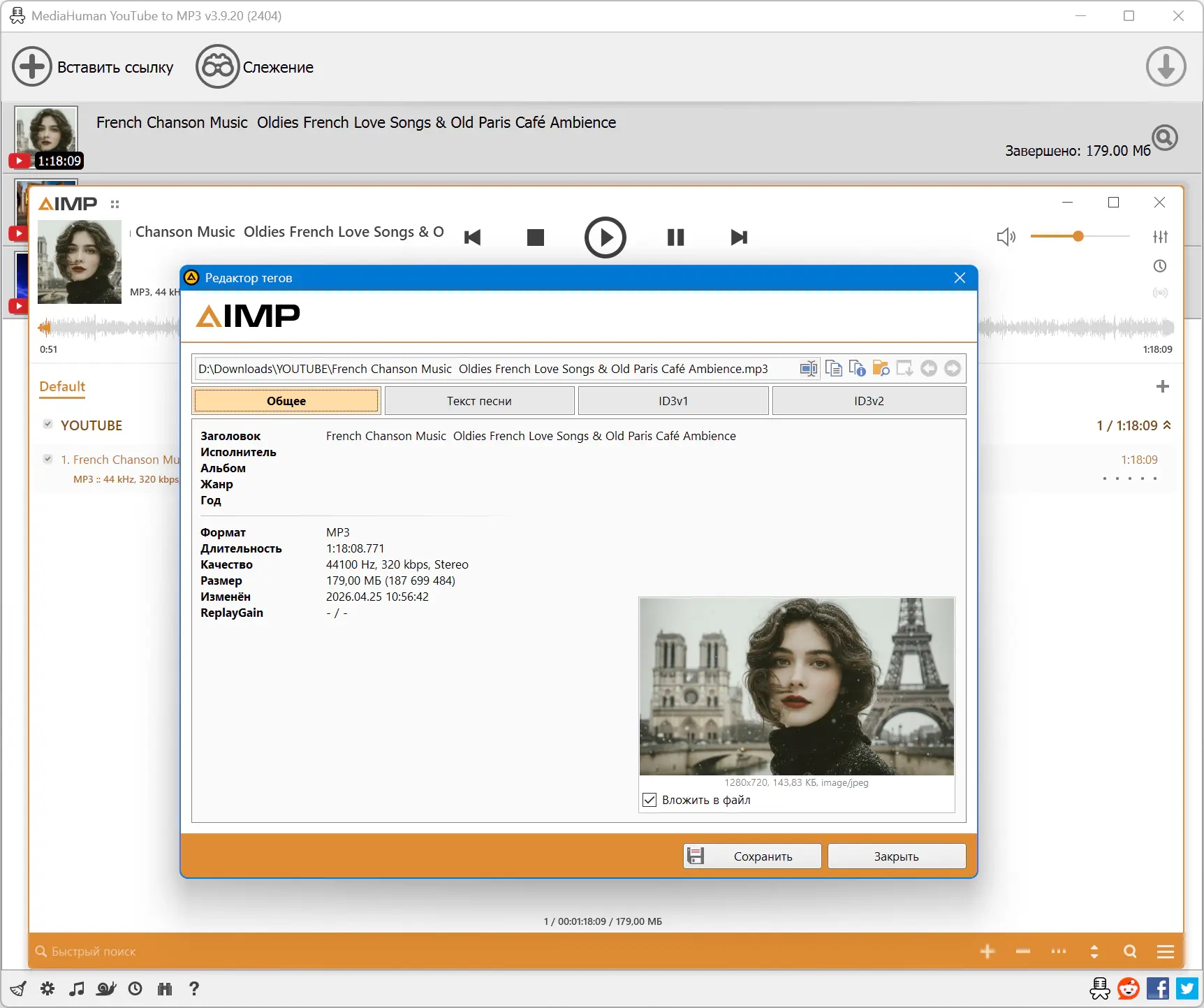Click the download all arrow icon

point(1166,67)
